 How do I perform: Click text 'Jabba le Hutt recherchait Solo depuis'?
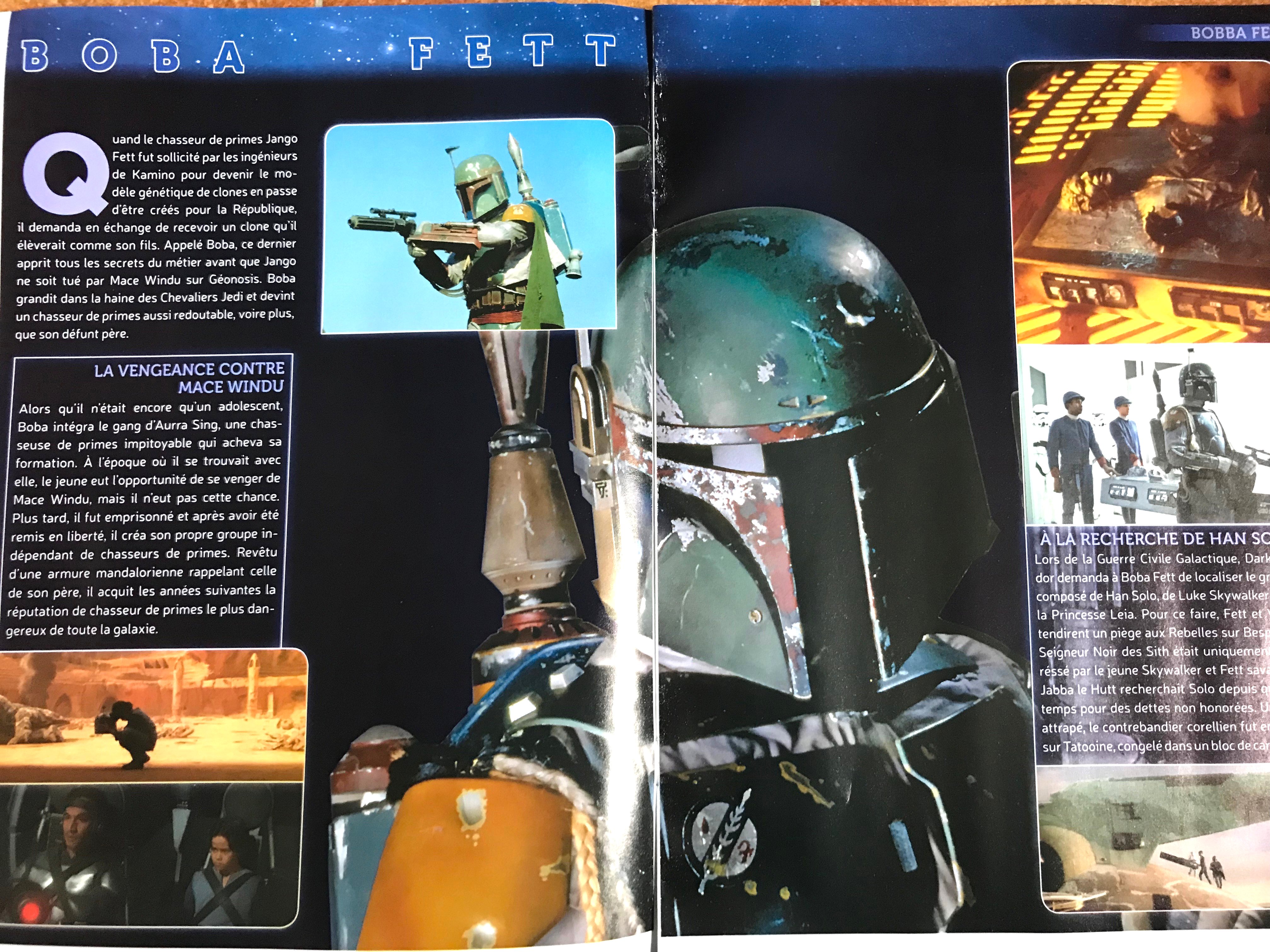pos(1148,689)
